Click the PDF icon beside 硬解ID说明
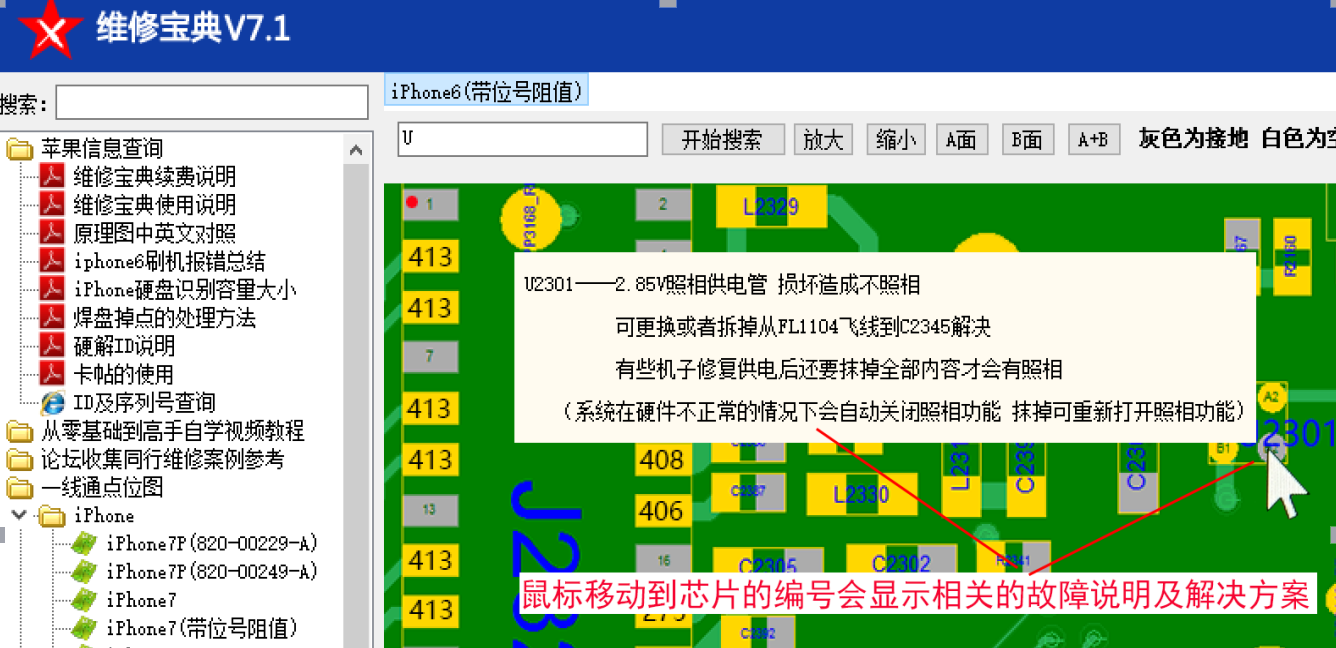 (52, 346)
